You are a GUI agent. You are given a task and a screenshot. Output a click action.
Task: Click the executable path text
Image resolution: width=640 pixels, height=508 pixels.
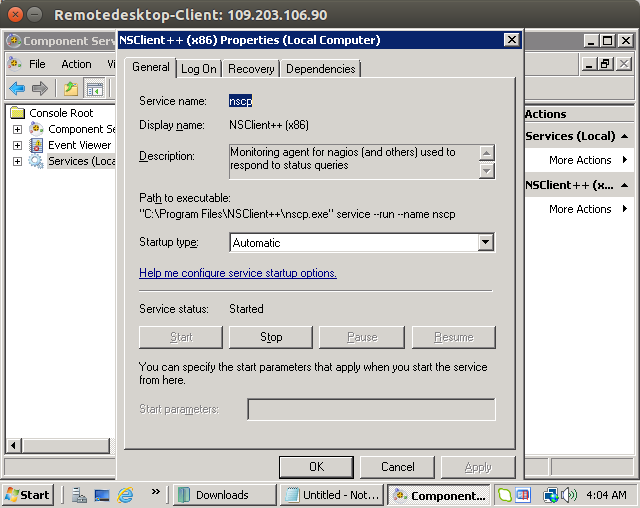297,214
